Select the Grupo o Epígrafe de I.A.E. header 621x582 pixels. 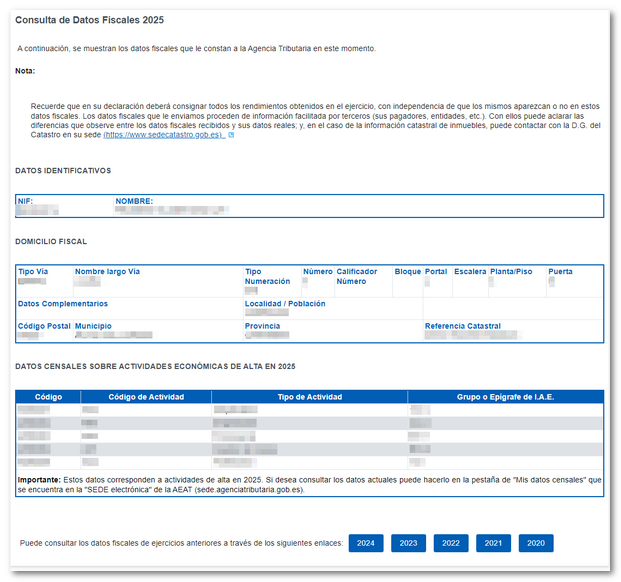[x=505, y=397]
